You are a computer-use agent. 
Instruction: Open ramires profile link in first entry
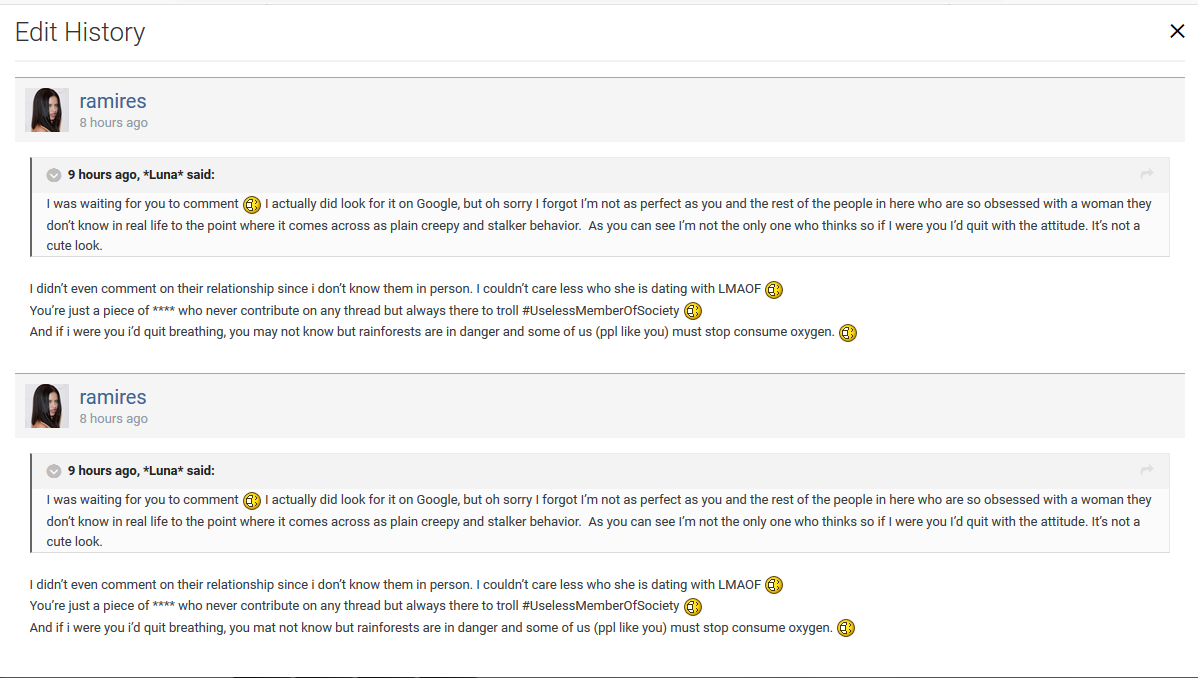113,101
